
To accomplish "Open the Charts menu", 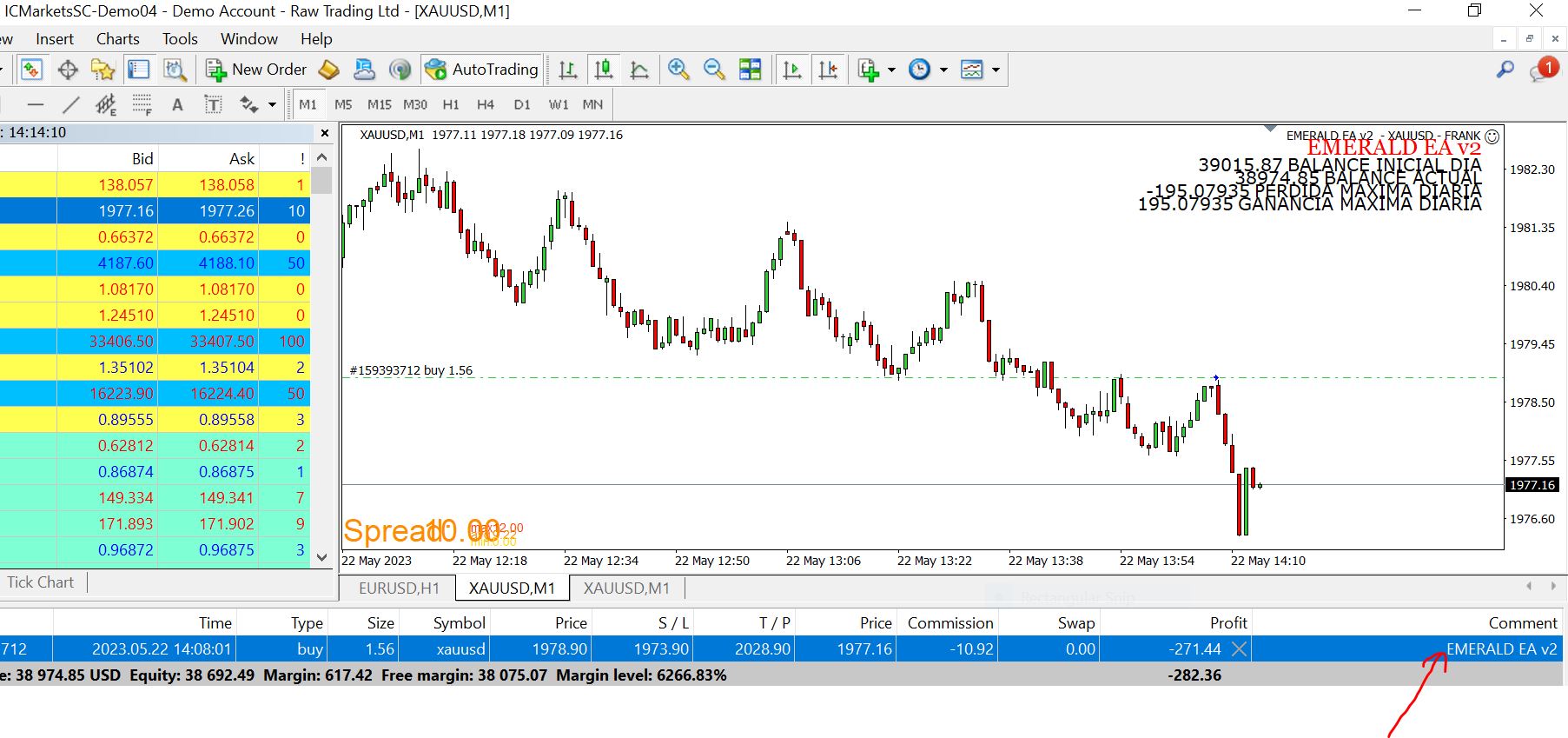I will tap(117, 39).
